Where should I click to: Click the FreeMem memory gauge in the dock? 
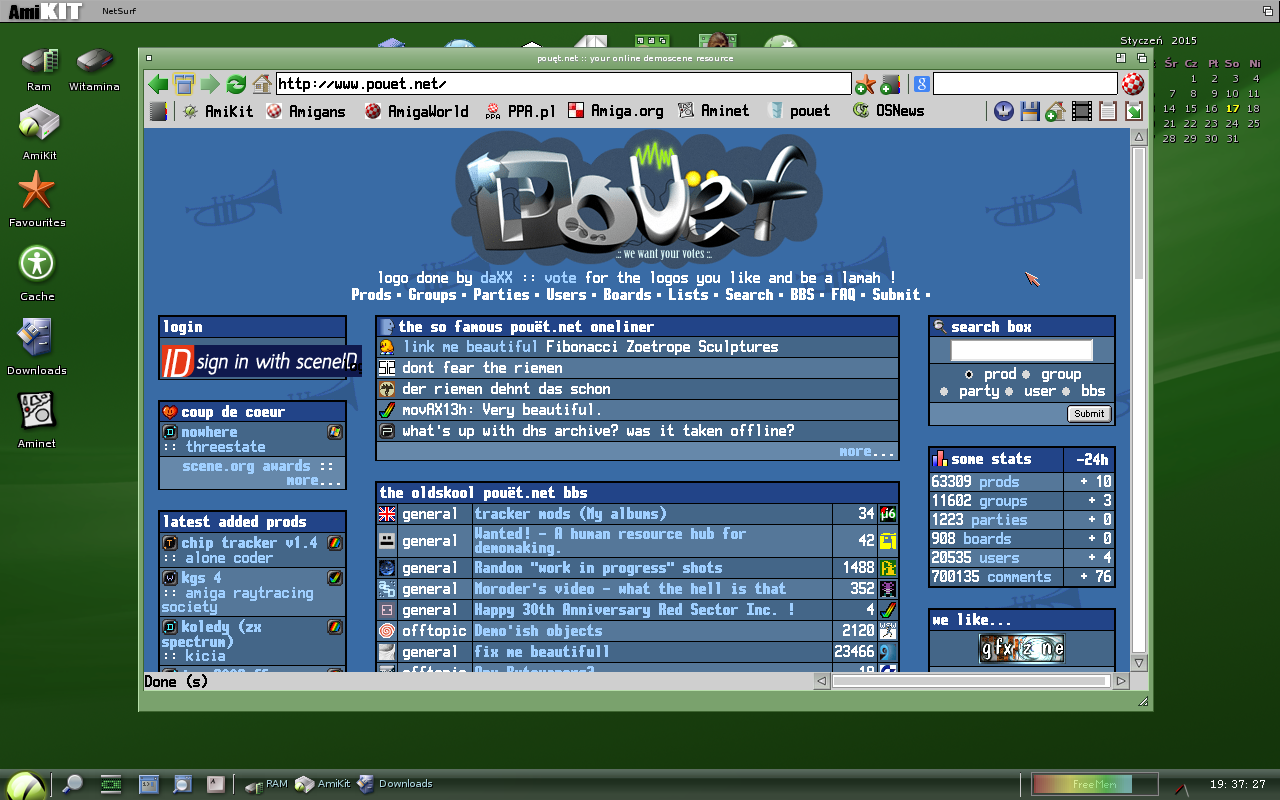point(1094,784)
